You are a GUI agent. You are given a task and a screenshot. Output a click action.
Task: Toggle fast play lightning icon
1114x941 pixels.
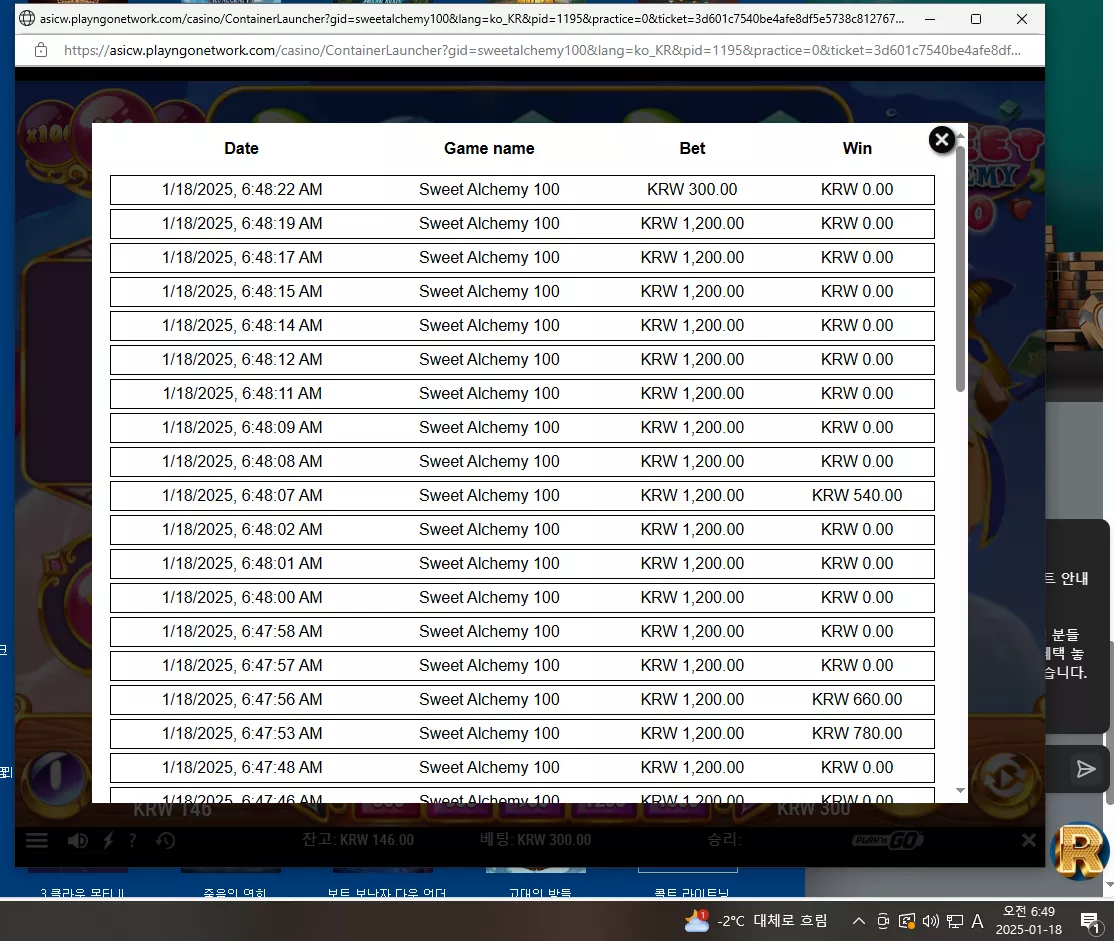coord(108,841)
